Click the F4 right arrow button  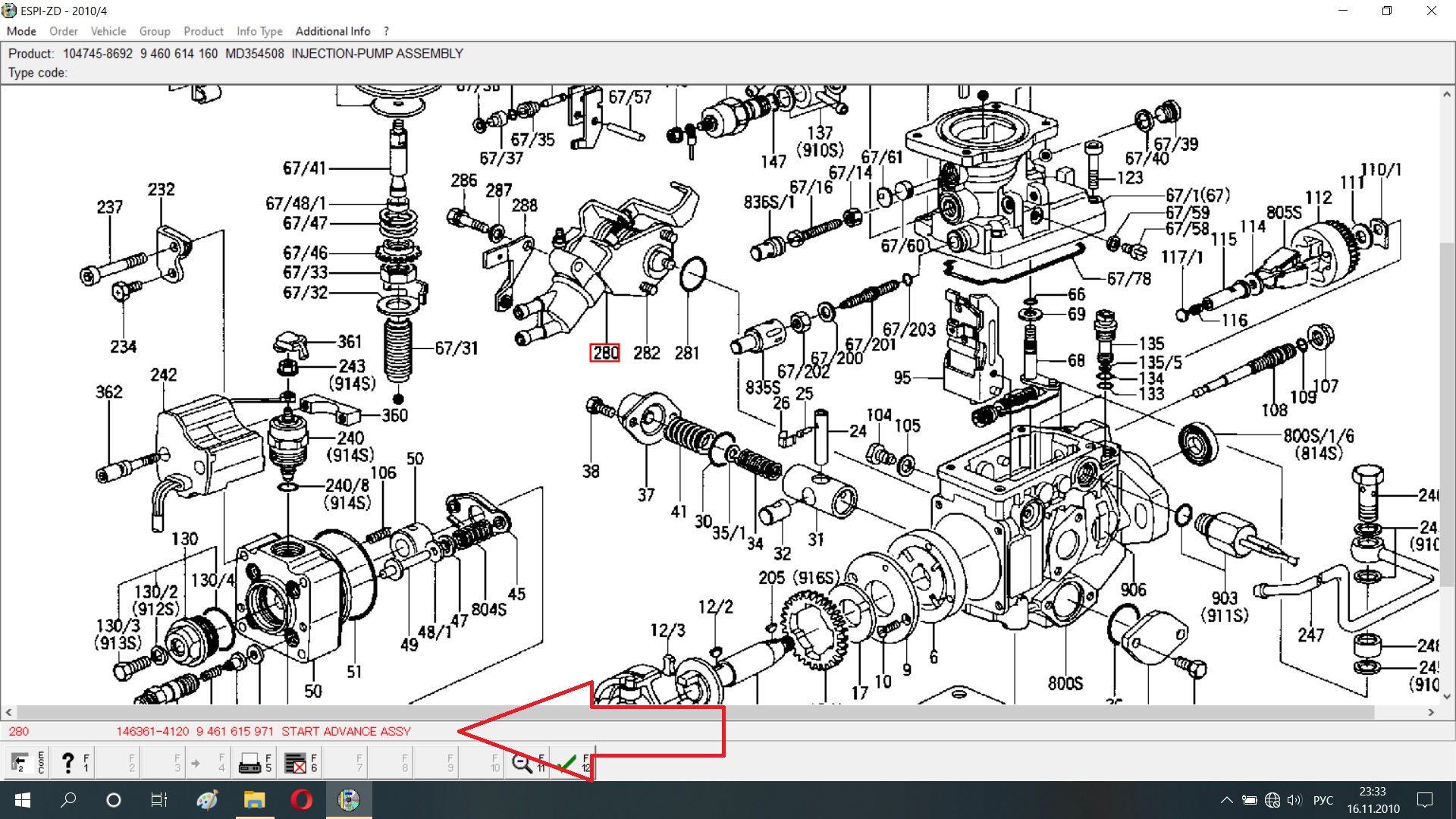209,763
